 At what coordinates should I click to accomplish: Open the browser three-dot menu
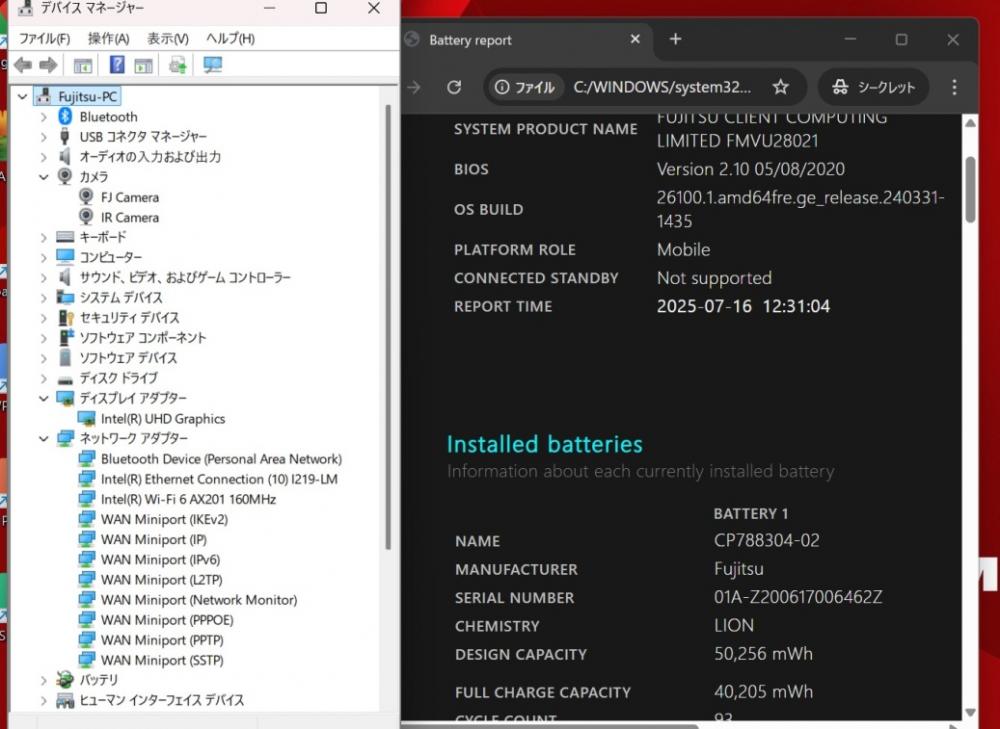[954, 87]
